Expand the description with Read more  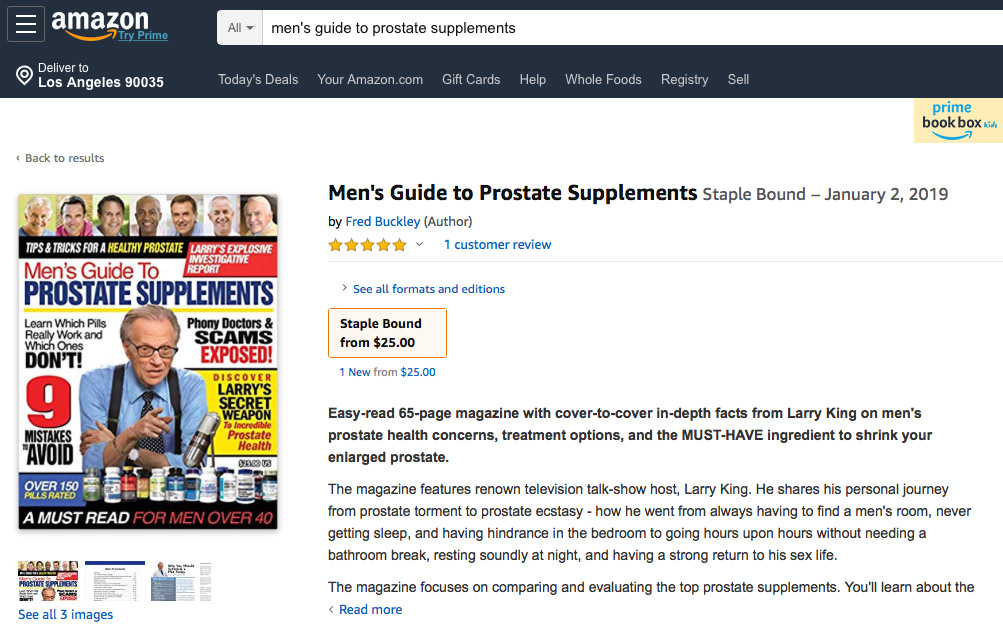[x=370, y=610]
